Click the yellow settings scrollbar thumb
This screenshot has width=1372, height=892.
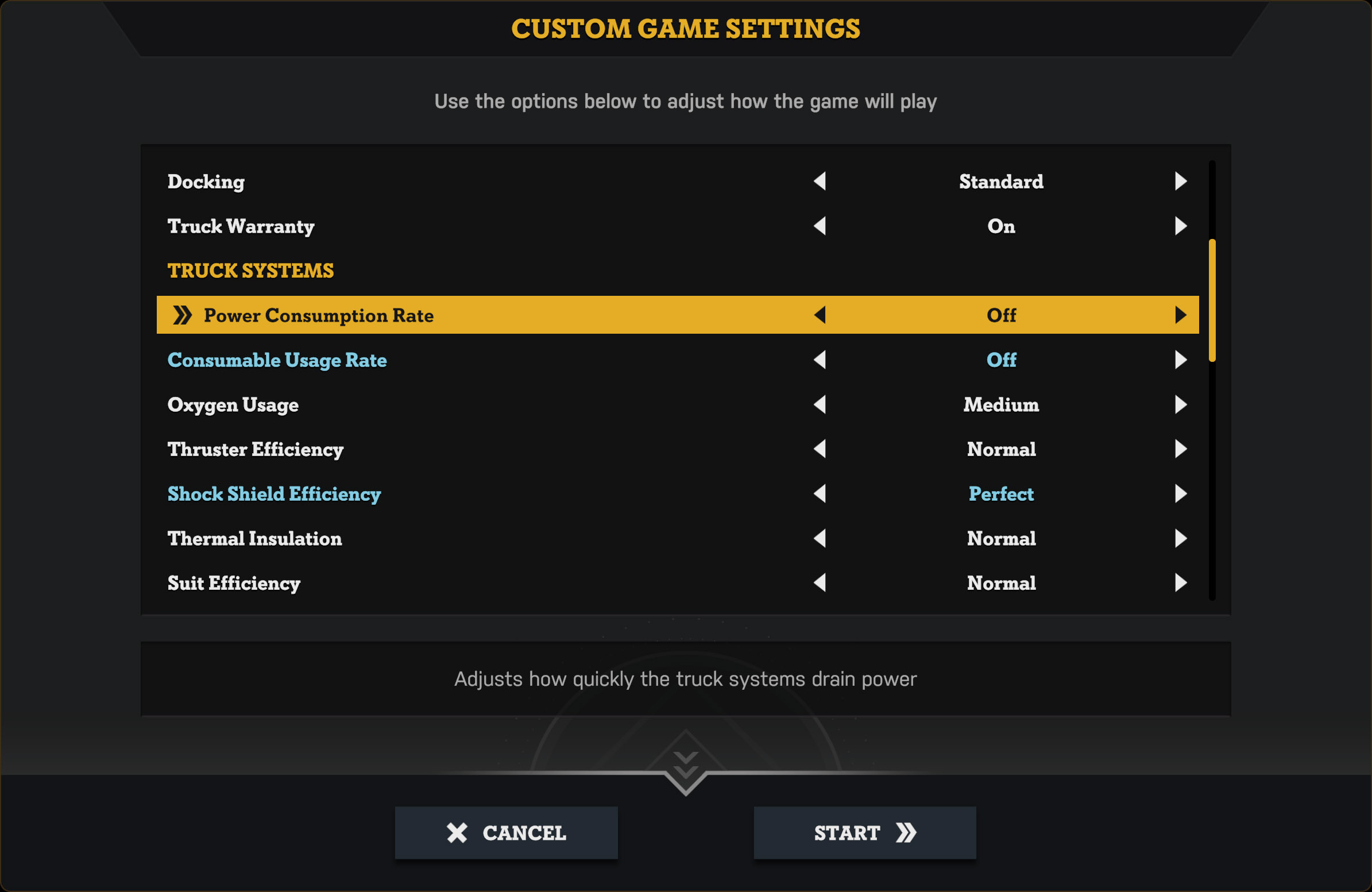pos(1212,300)
